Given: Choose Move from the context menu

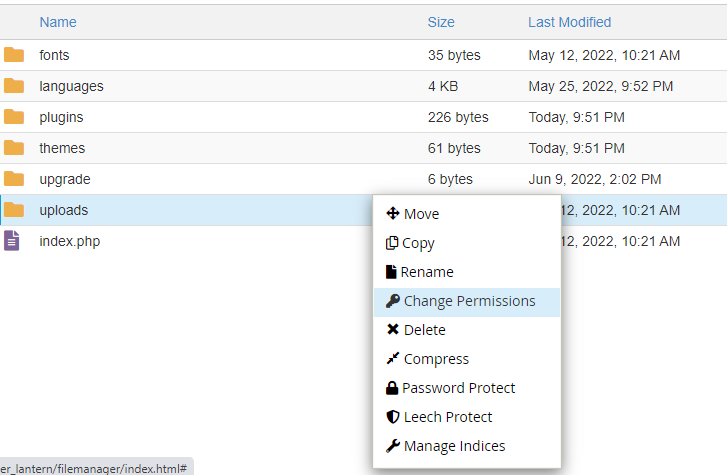Looking at the screenshot, I should pyautogui.click(x=420, y=214).
